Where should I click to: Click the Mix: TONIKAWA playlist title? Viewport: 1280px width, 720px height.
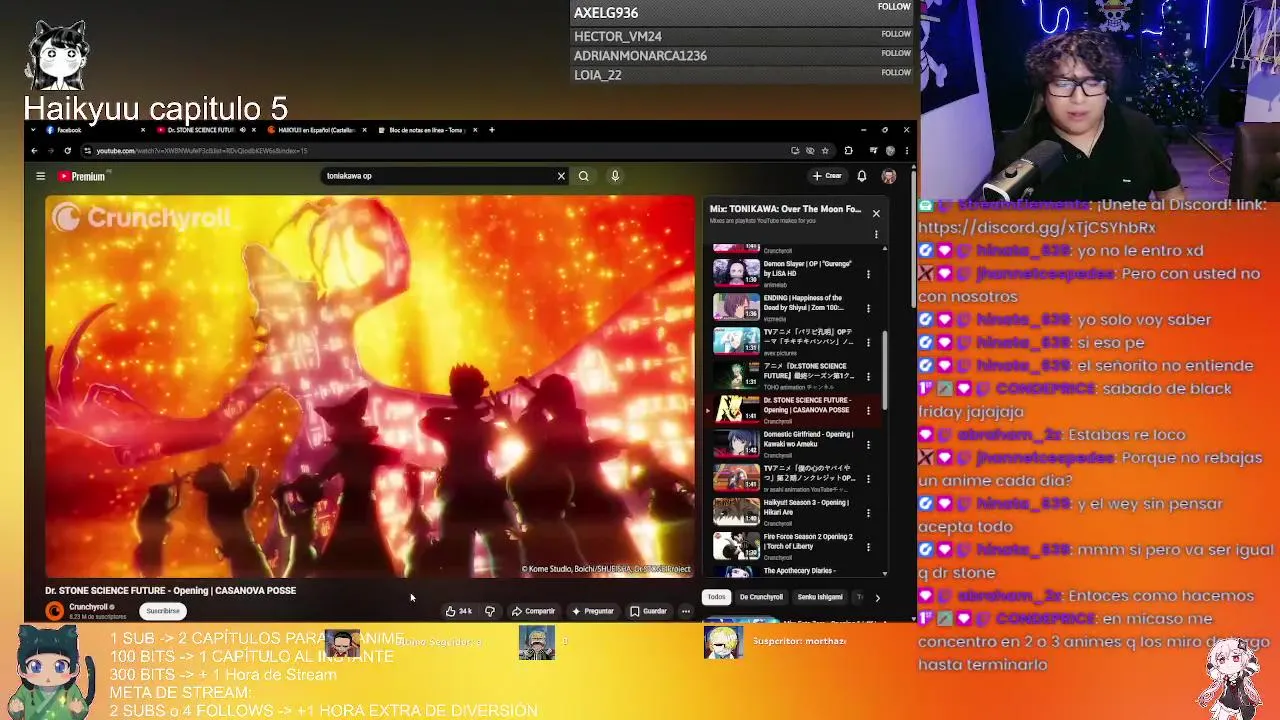785,209
